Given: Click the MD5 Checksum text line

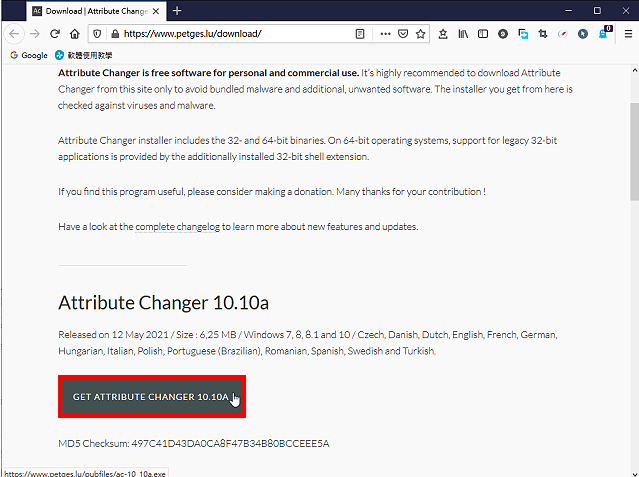Looking at the screenshot, I should [x=194, y=443].
